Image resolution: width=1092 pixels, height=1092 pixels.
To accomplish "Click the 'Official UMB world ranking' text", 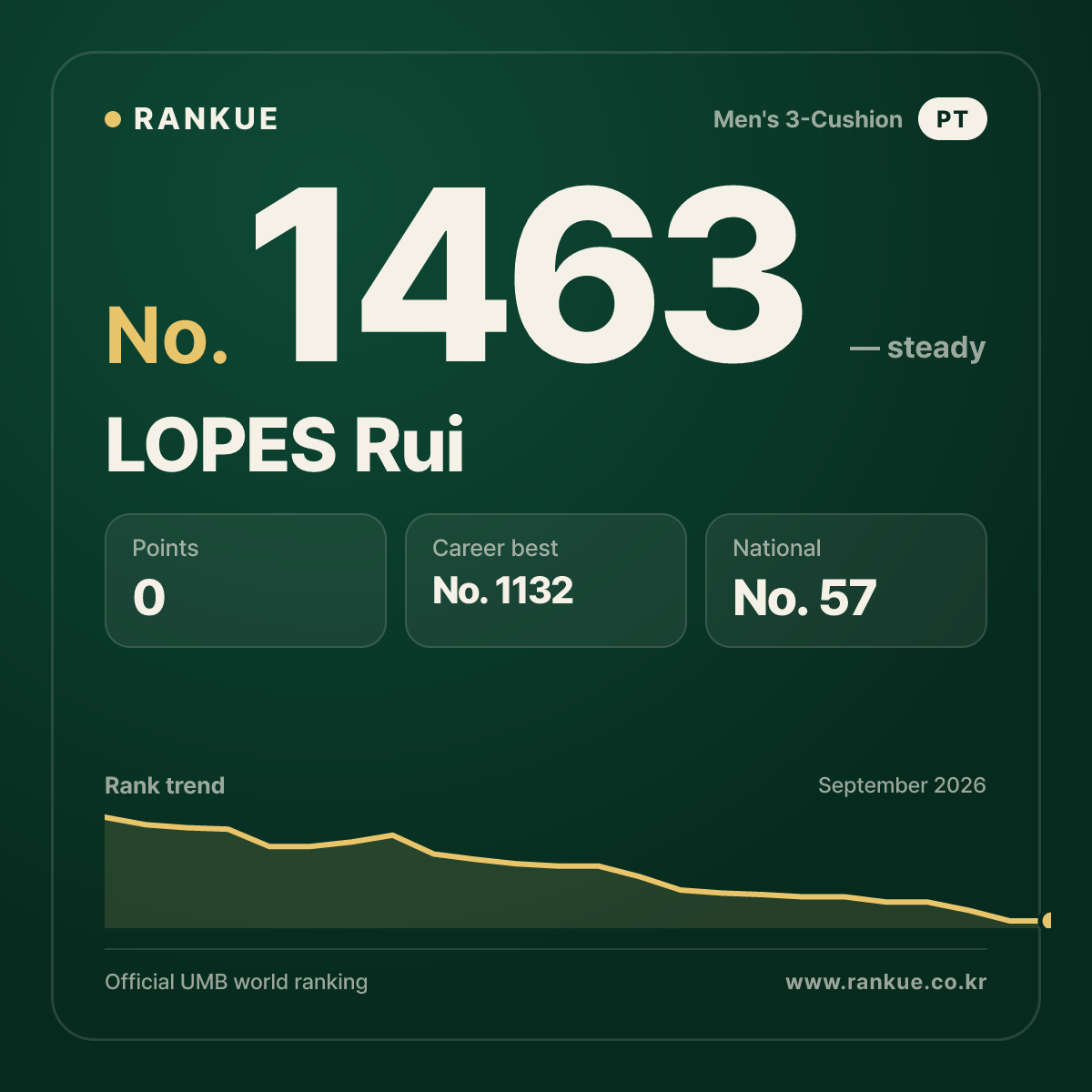I will 237,982.
